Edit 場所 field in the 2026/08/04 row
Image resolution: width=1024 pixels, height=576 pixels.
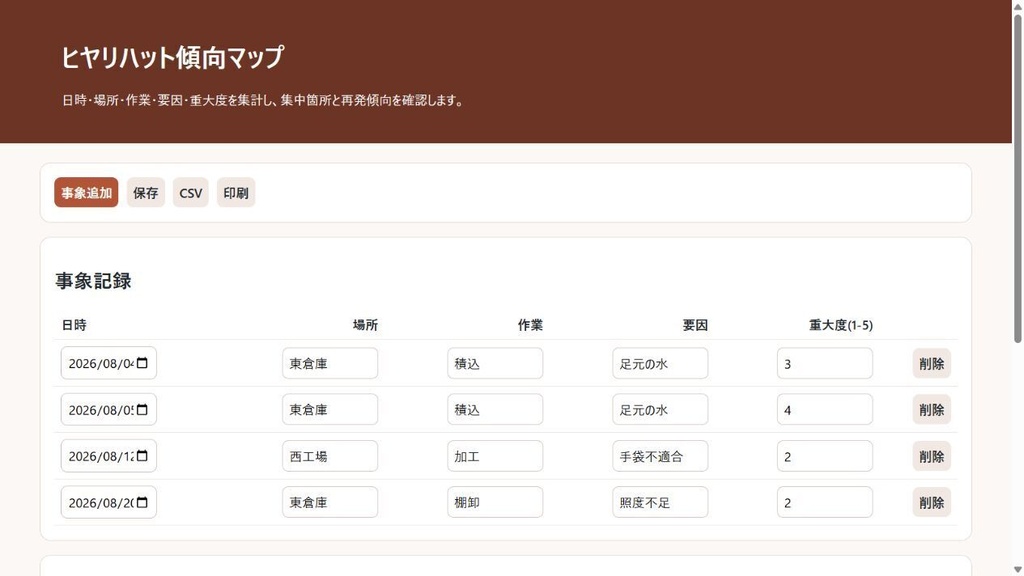click(330, 363)
